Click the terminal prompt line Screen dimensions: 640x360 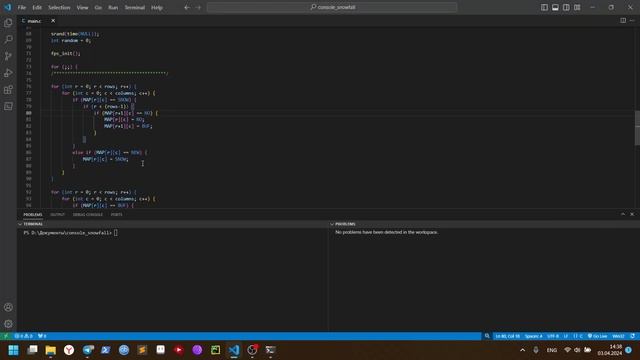click(71, 233)
